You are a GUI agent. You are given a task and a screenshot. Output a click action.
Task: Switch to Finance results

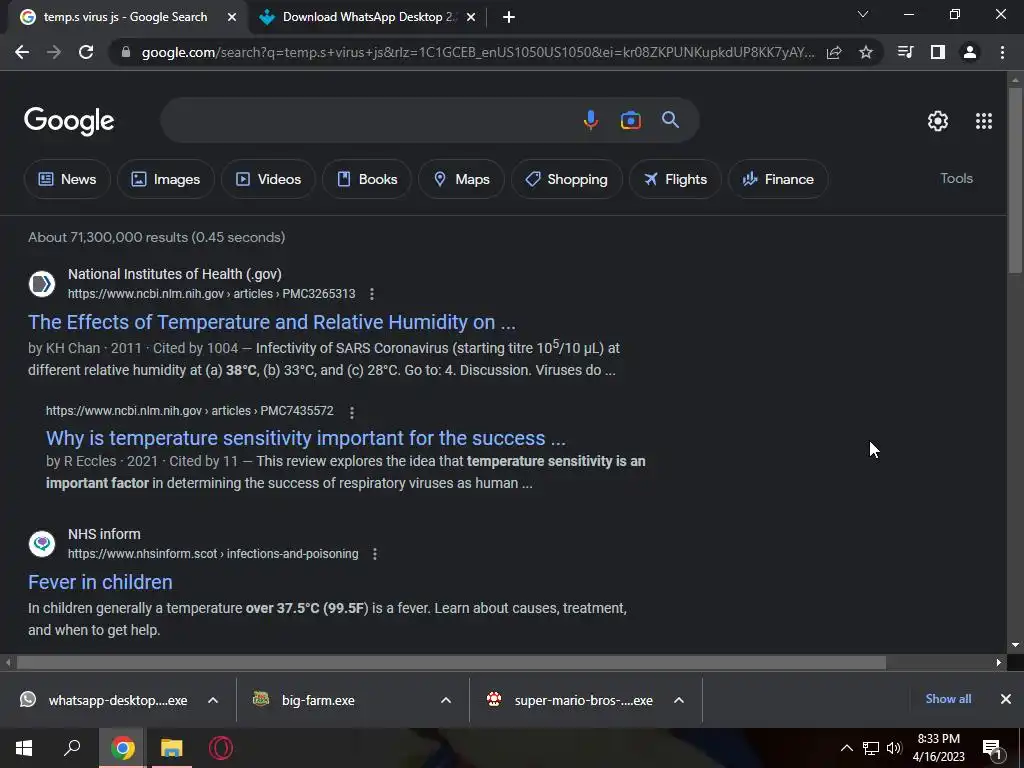point(778,179)
